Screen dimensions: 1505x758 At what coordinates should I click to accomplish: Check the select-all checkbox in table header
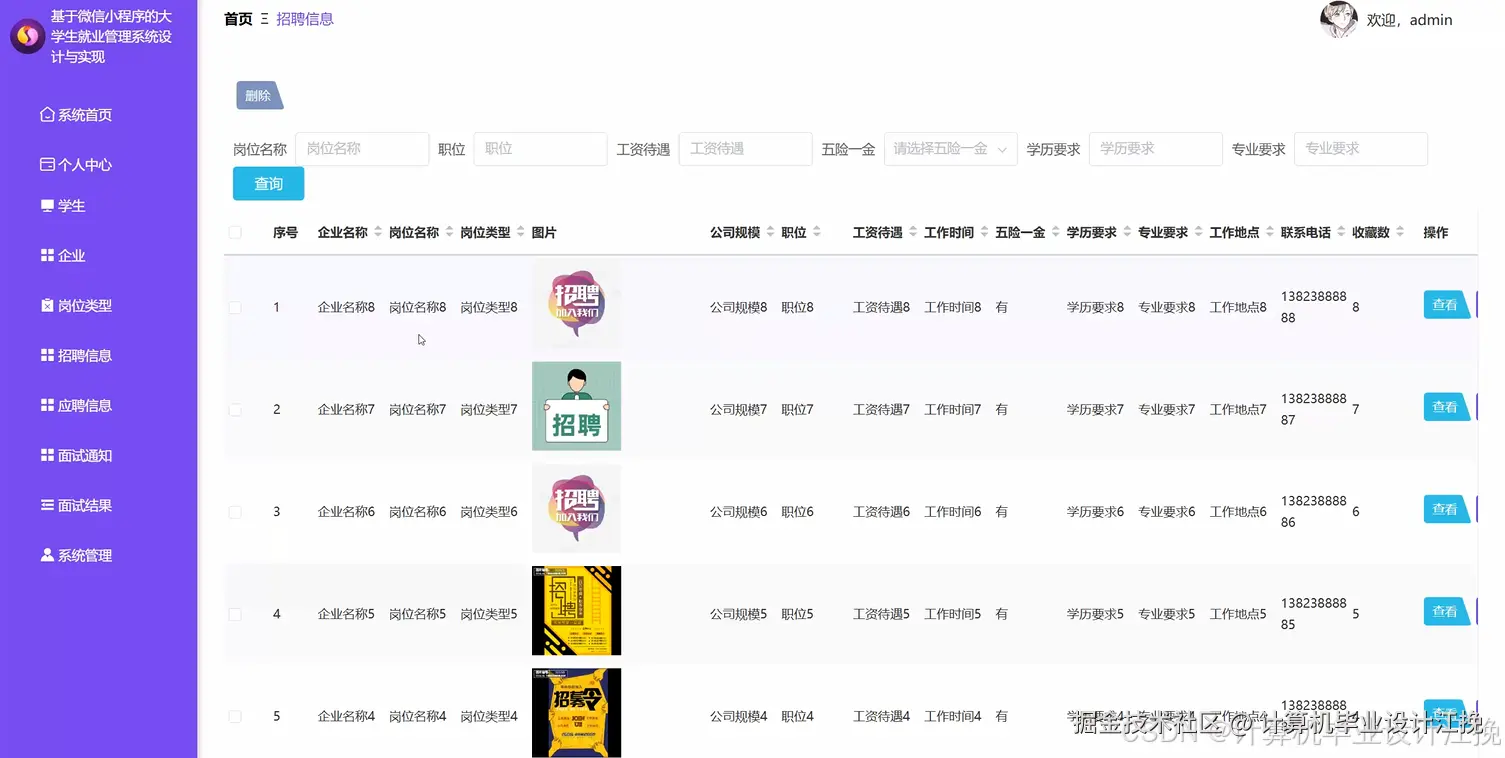234,231
